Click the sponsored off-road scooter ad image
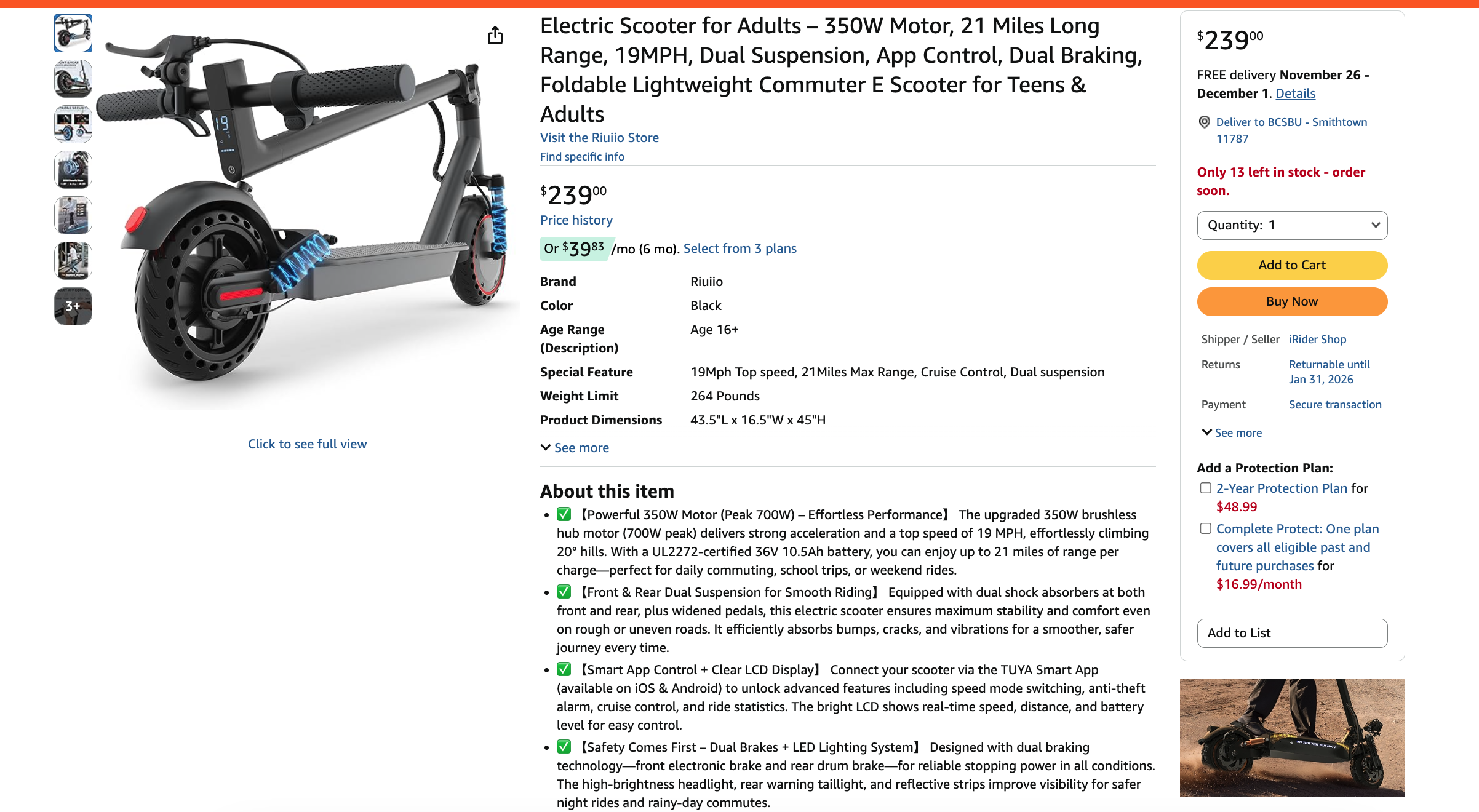Viewport: 1479px width, 812px height. pos(1292,737)
